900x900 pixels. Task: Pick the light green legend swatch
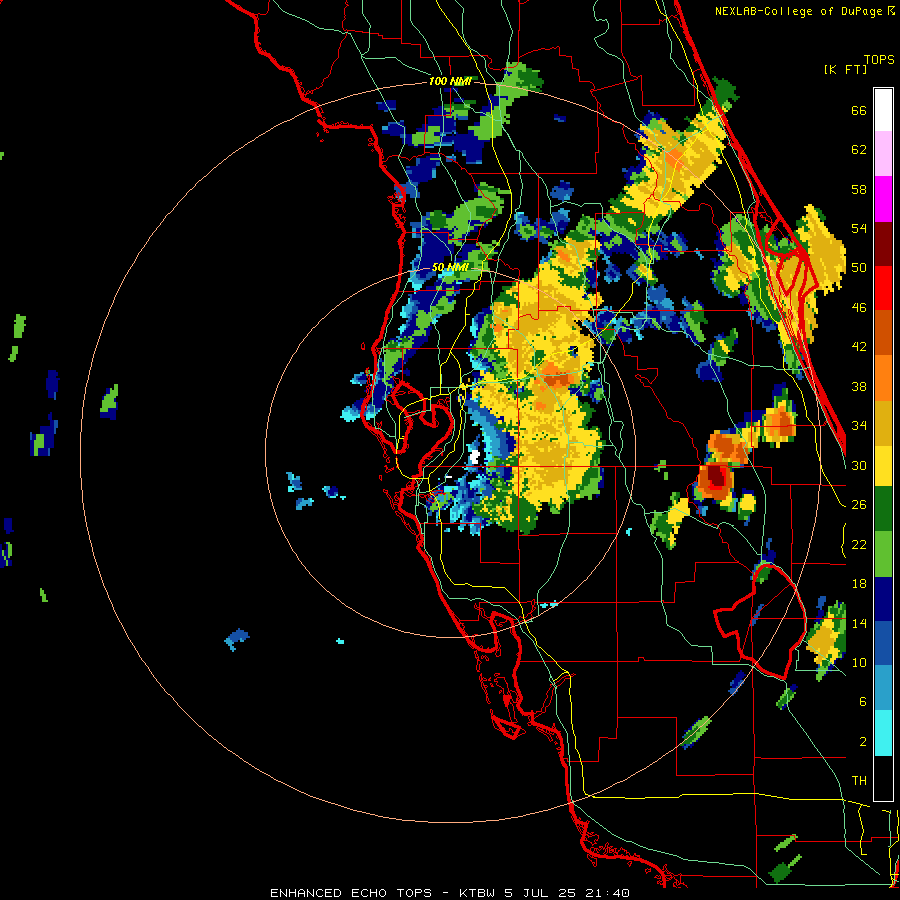tap(883, 554)
